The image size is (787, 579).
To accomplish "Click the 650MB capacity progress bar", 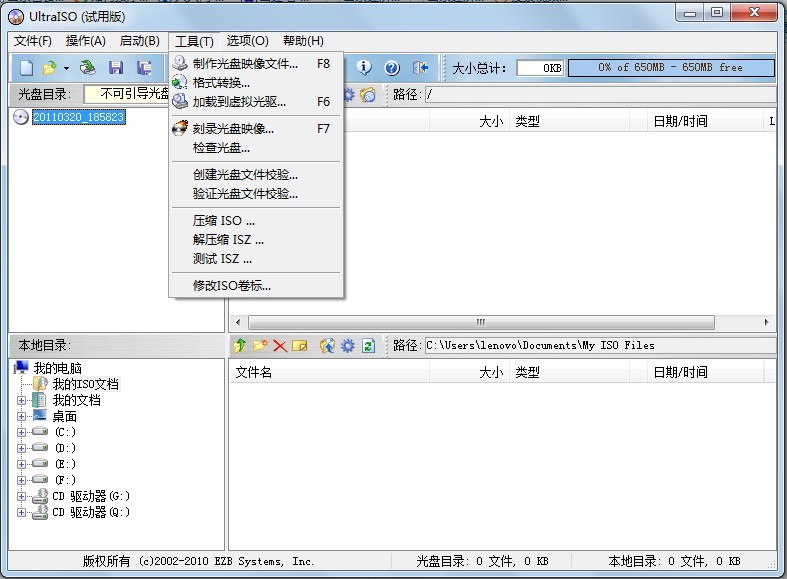I will point(670,68).
